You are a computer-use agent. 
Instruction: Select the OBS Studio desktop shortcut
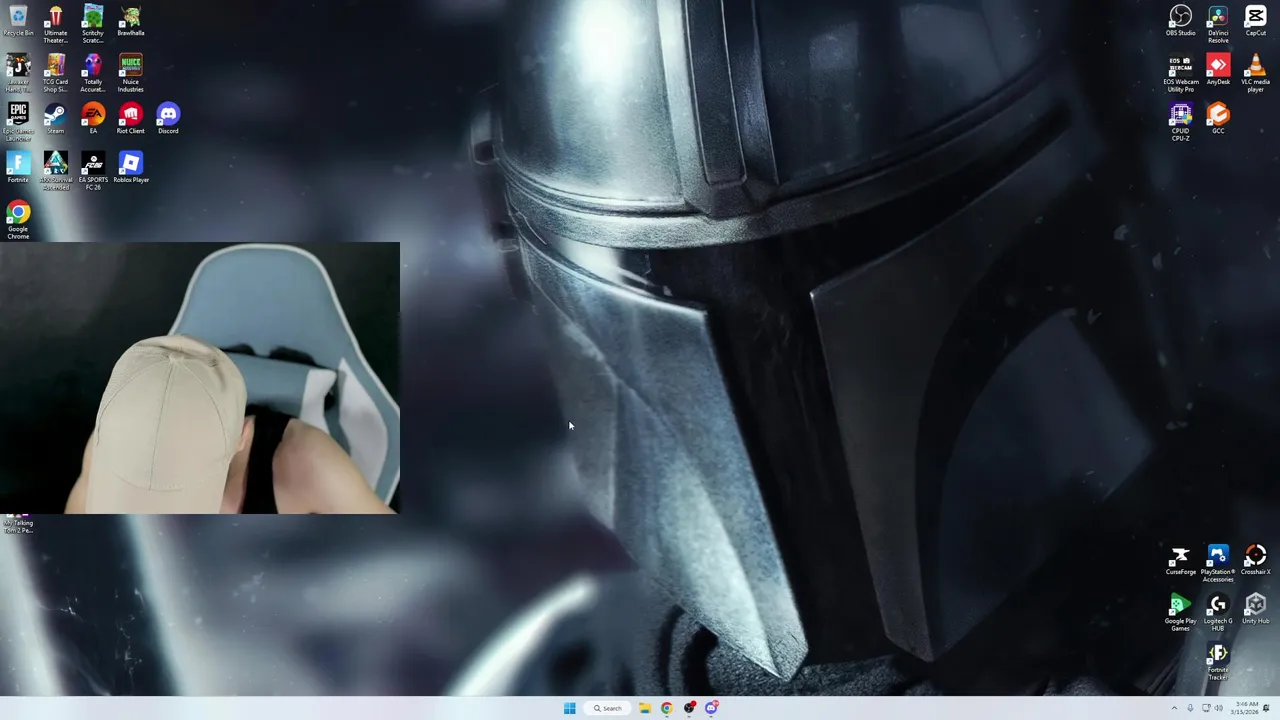tap(1181, 22)
